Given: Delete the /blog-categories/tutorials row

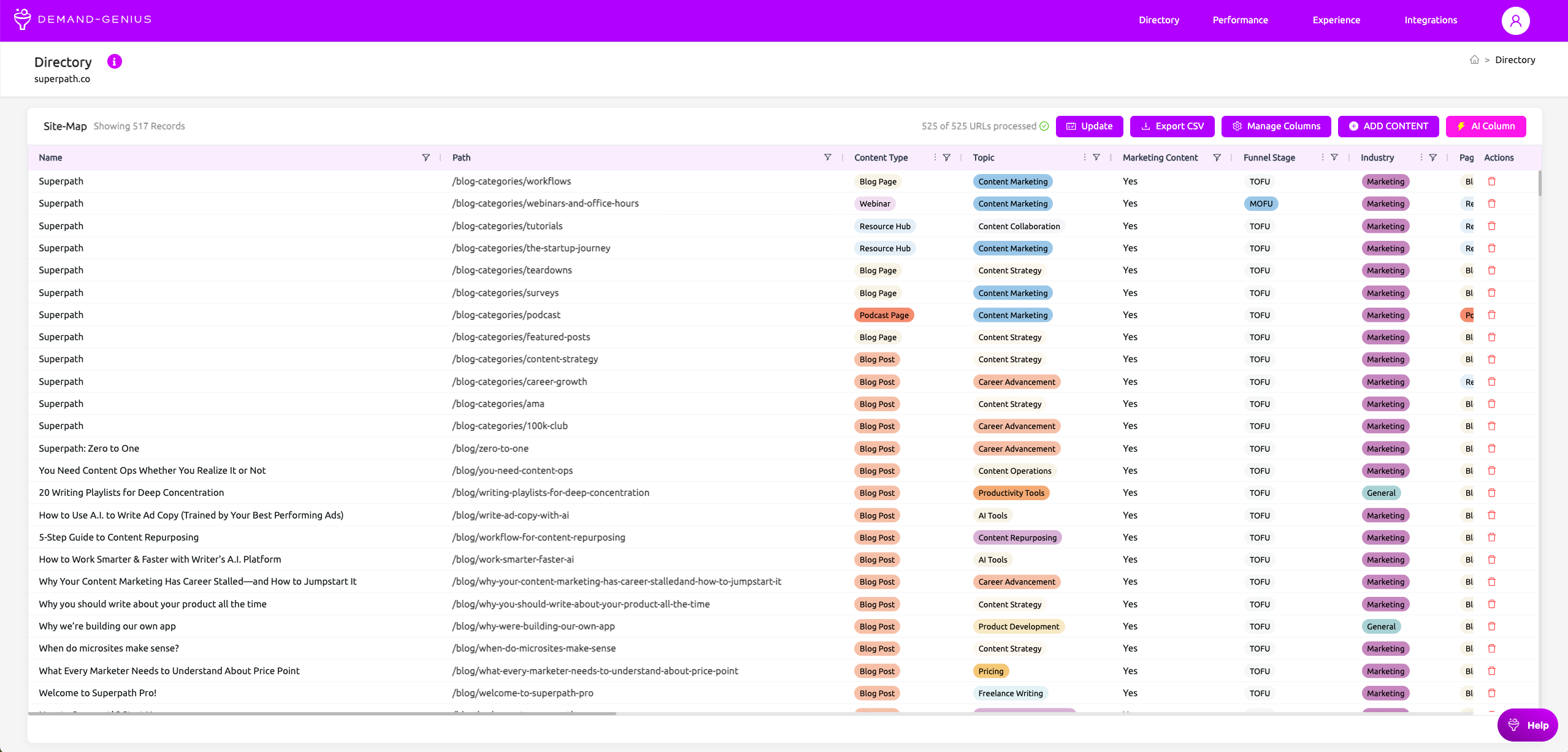Looking at the screenshot, I should (x=1492, y=226).
